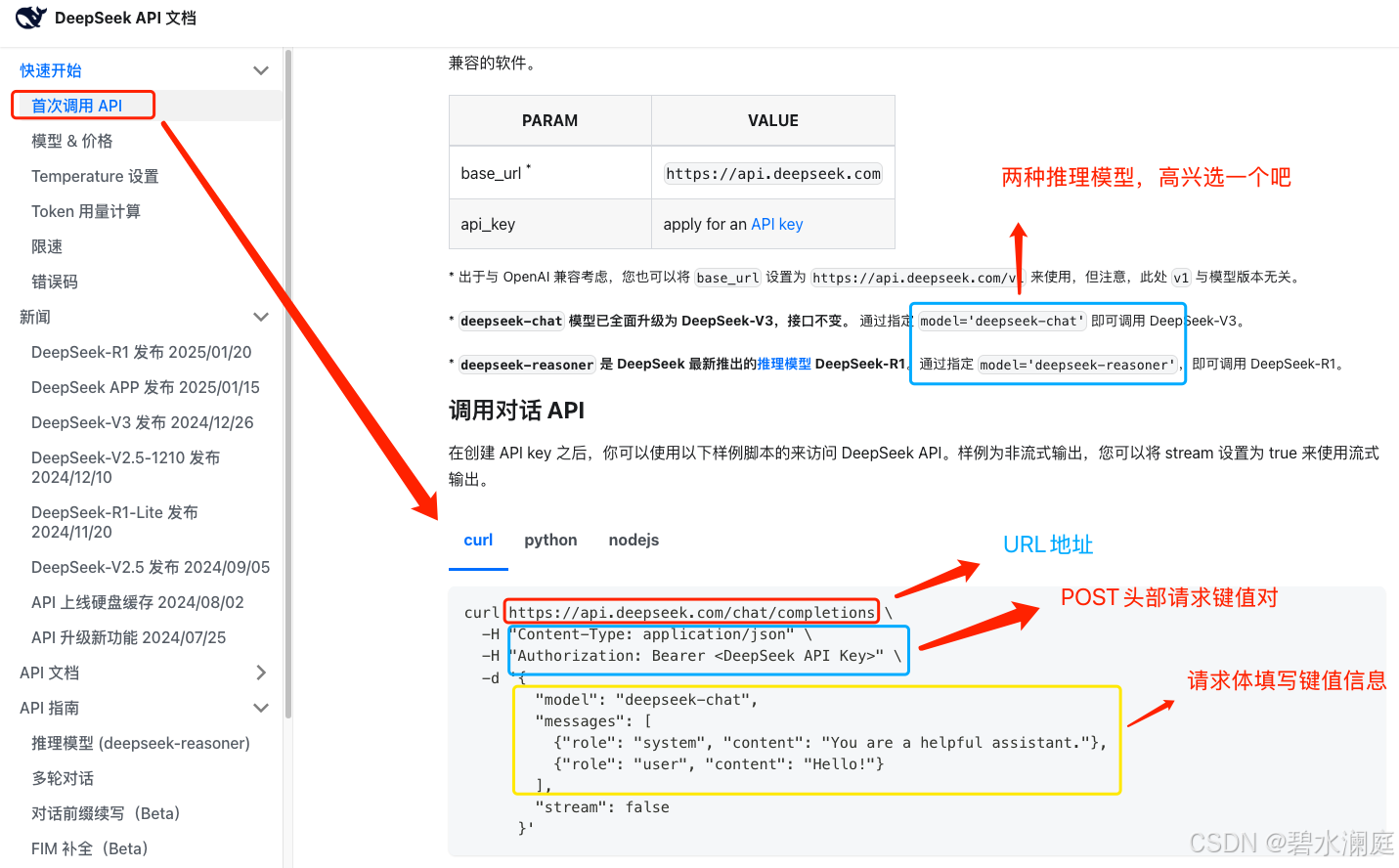Expand the API 文档 section chevron

[x=261, y=673]
